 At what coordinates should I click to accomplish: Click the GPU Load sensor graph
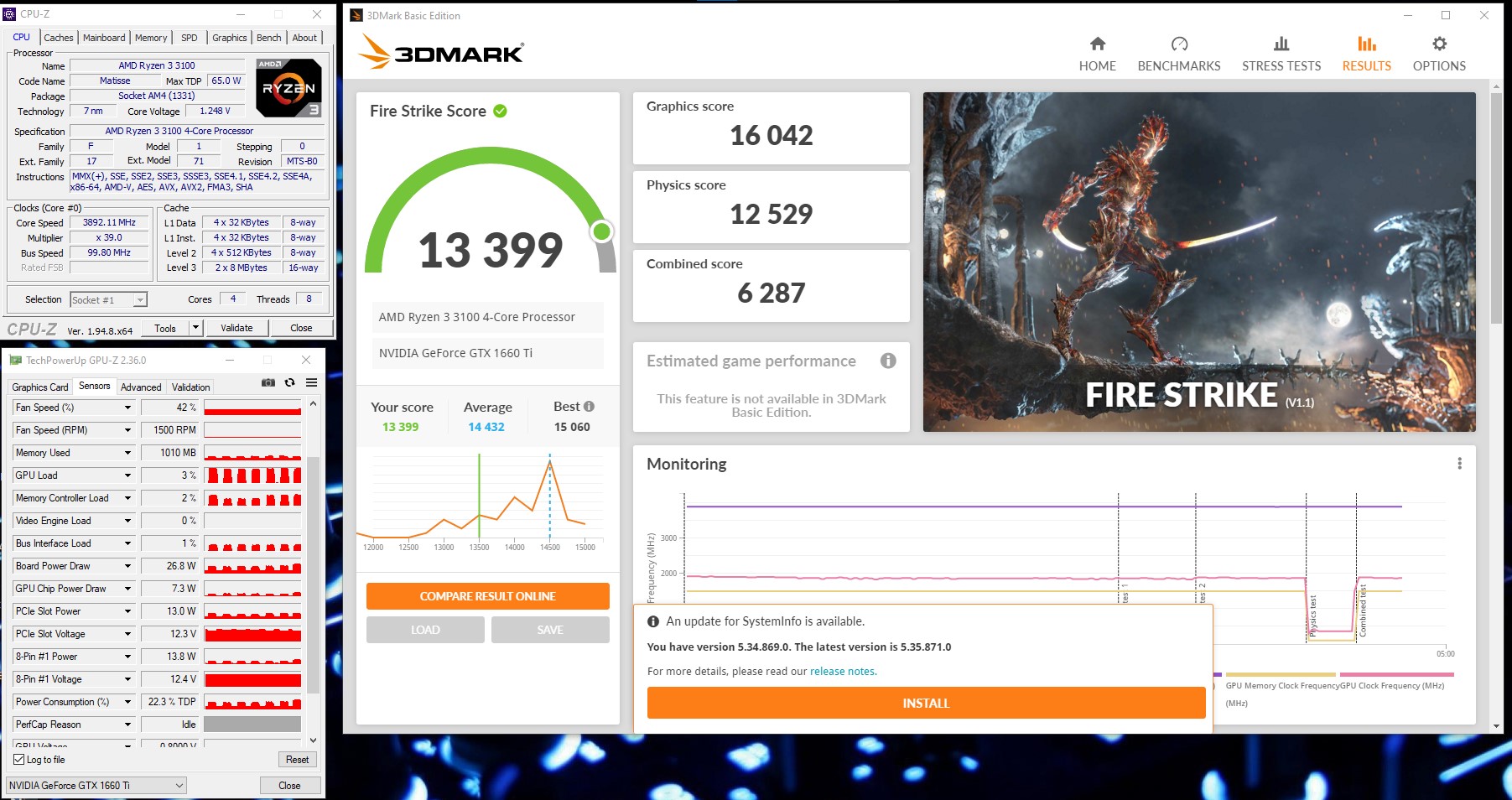pos(252,475)
